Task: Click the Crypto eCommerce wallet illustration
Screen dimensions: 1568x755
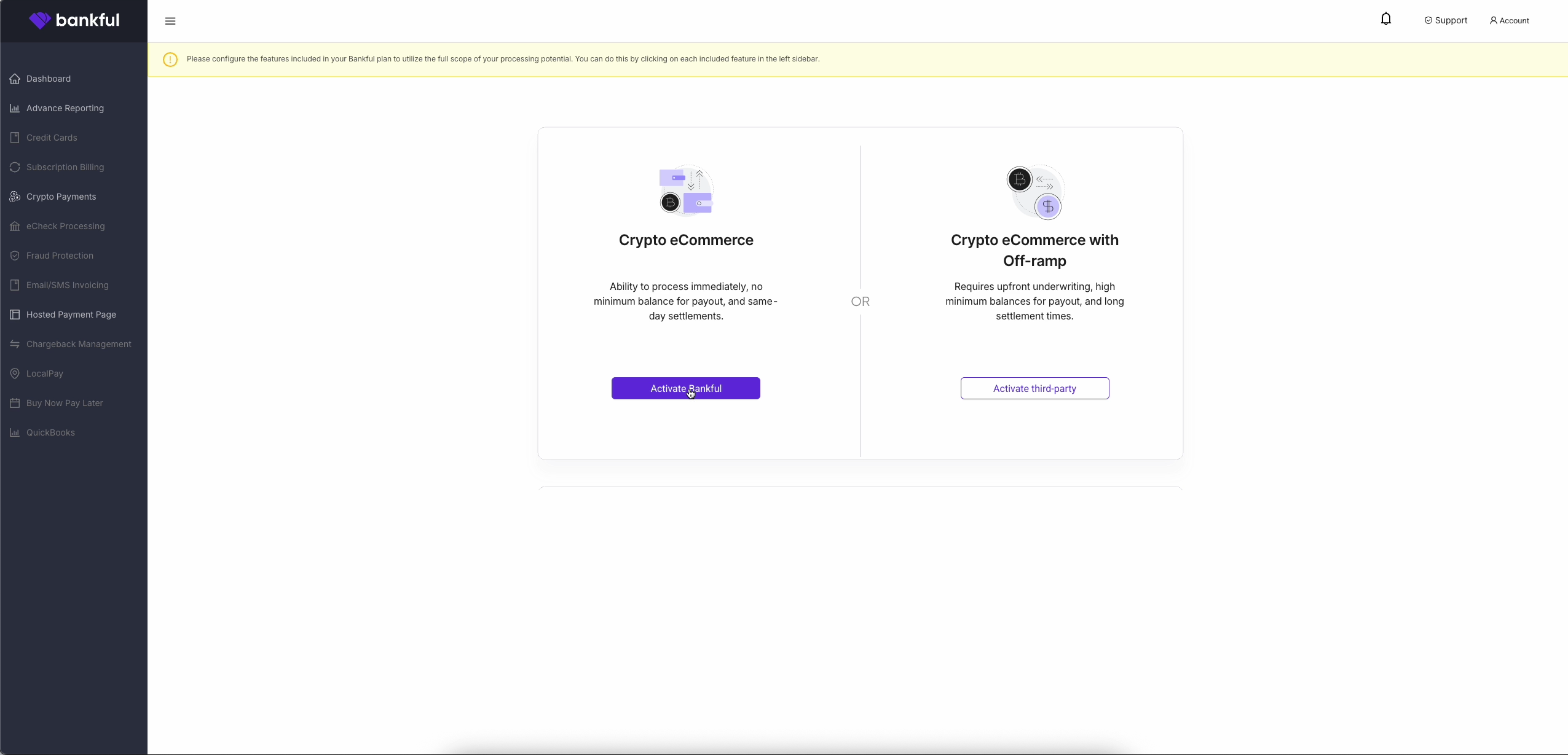Action: (x=686, y=190)
